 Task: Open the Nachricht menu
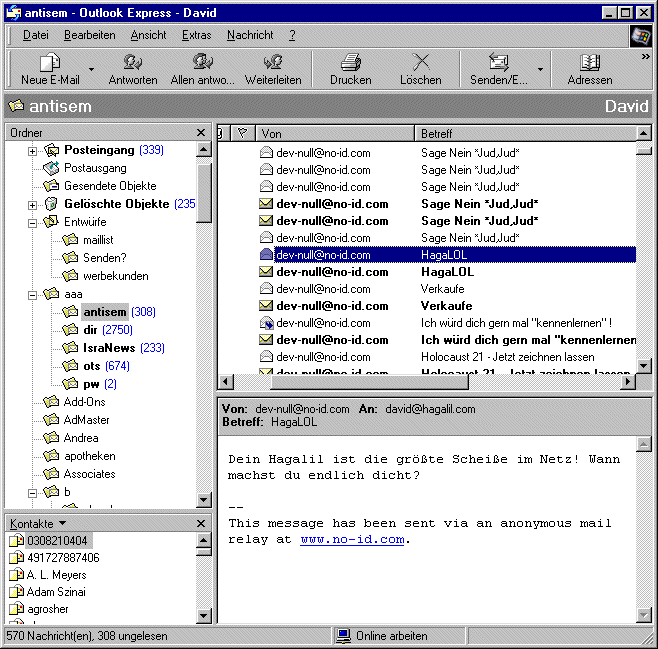coord(250,35)
